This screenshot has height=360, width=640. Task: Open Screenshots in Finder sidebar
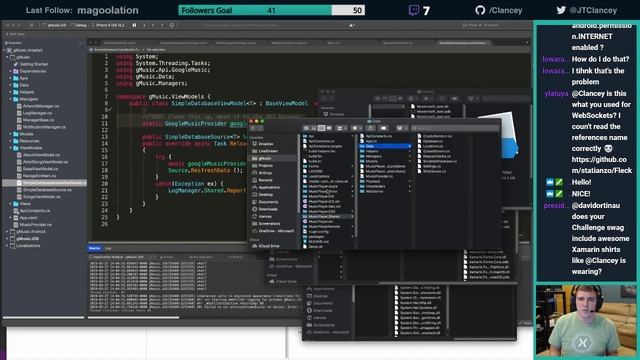coord(269,224)
